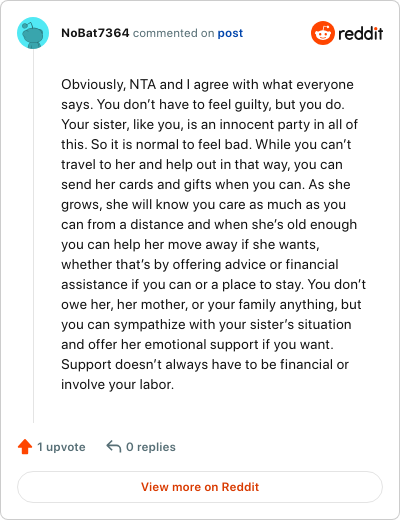400x520 pixels.
Task: Click the reply arrow icon
Action: pyautogui.click(x=114, y=446)
